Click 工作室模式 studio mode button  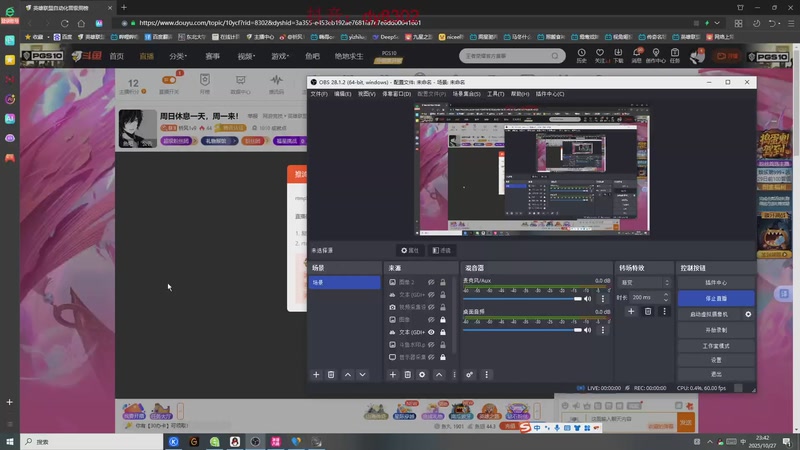716,346
